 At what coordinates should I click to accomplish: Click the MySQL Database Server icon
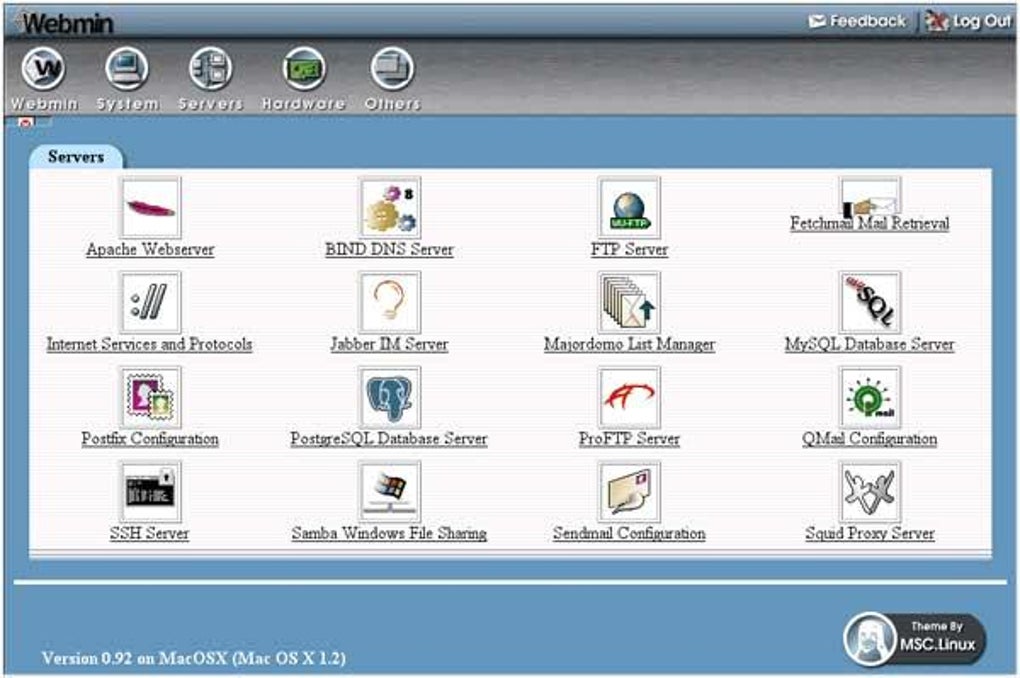click(x=870, y=303)
